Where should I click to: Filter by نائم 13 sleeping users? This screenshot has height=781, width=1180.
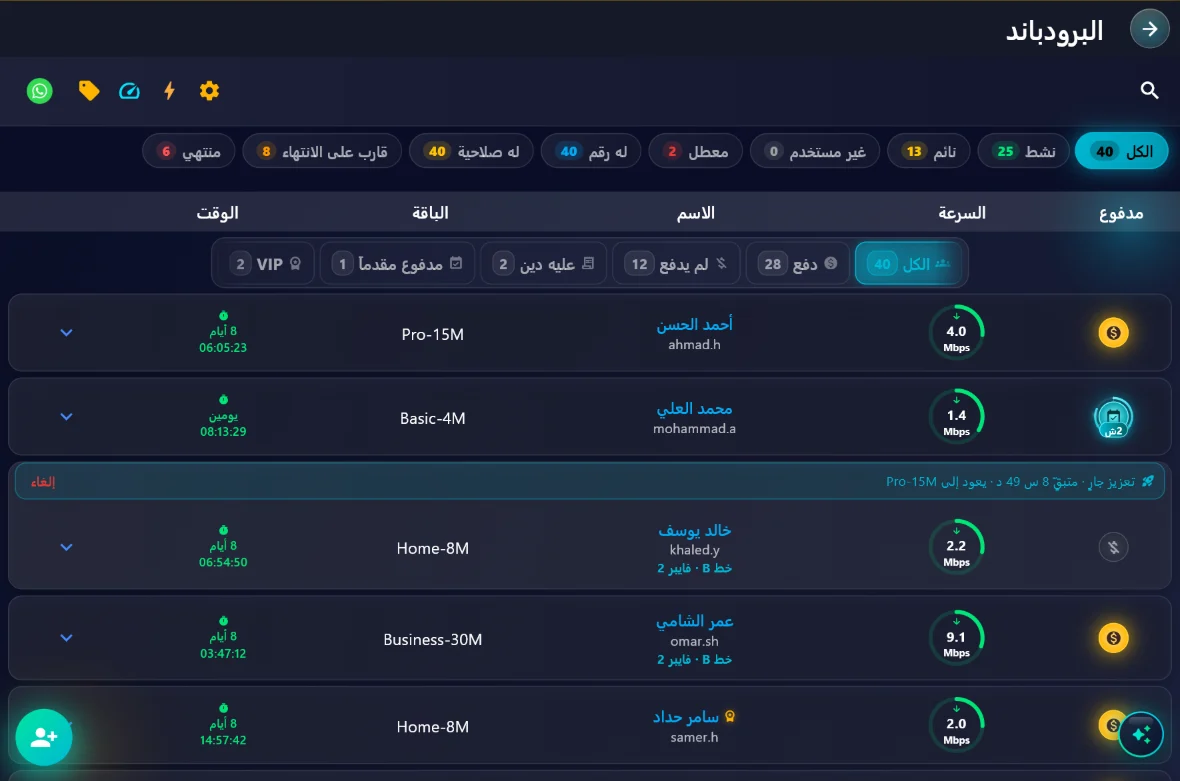tap(929, 151)
